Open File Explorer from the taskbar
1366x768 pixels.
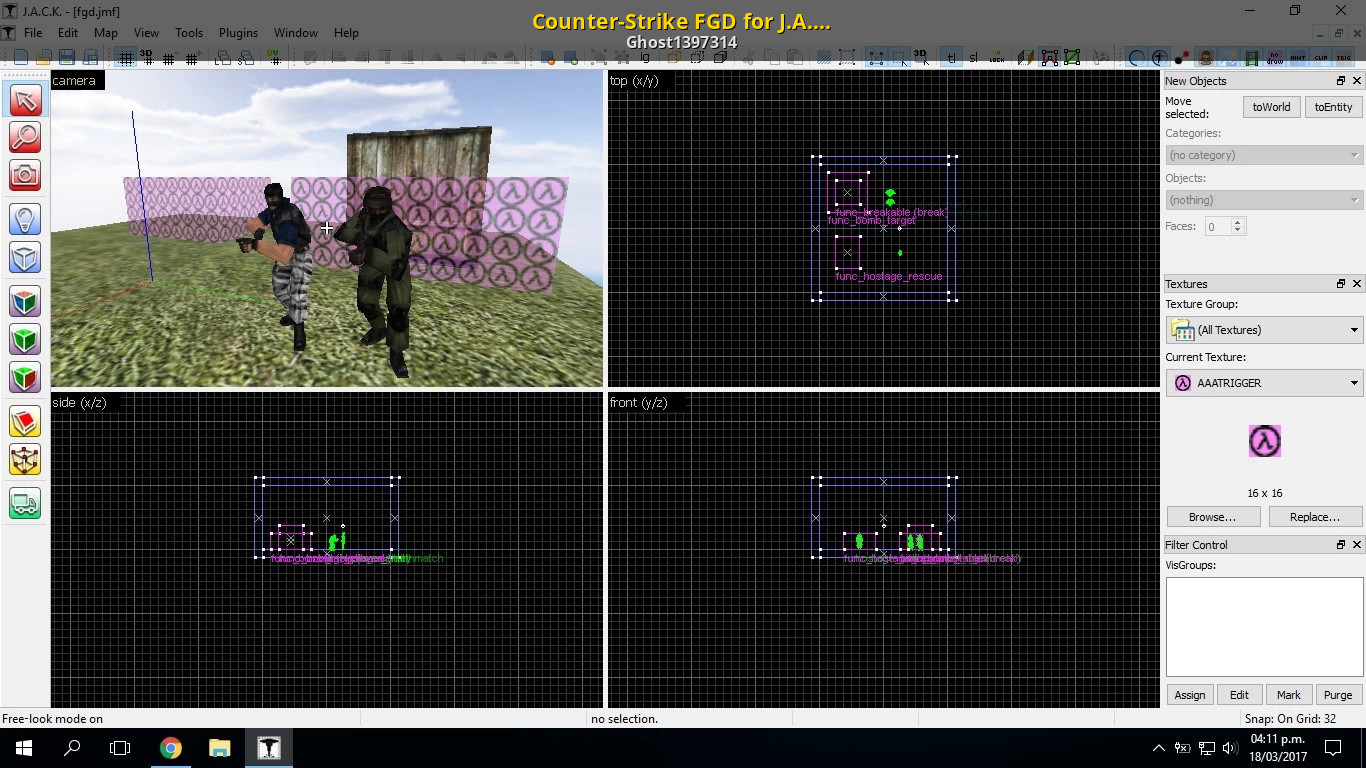pos(219,748)
